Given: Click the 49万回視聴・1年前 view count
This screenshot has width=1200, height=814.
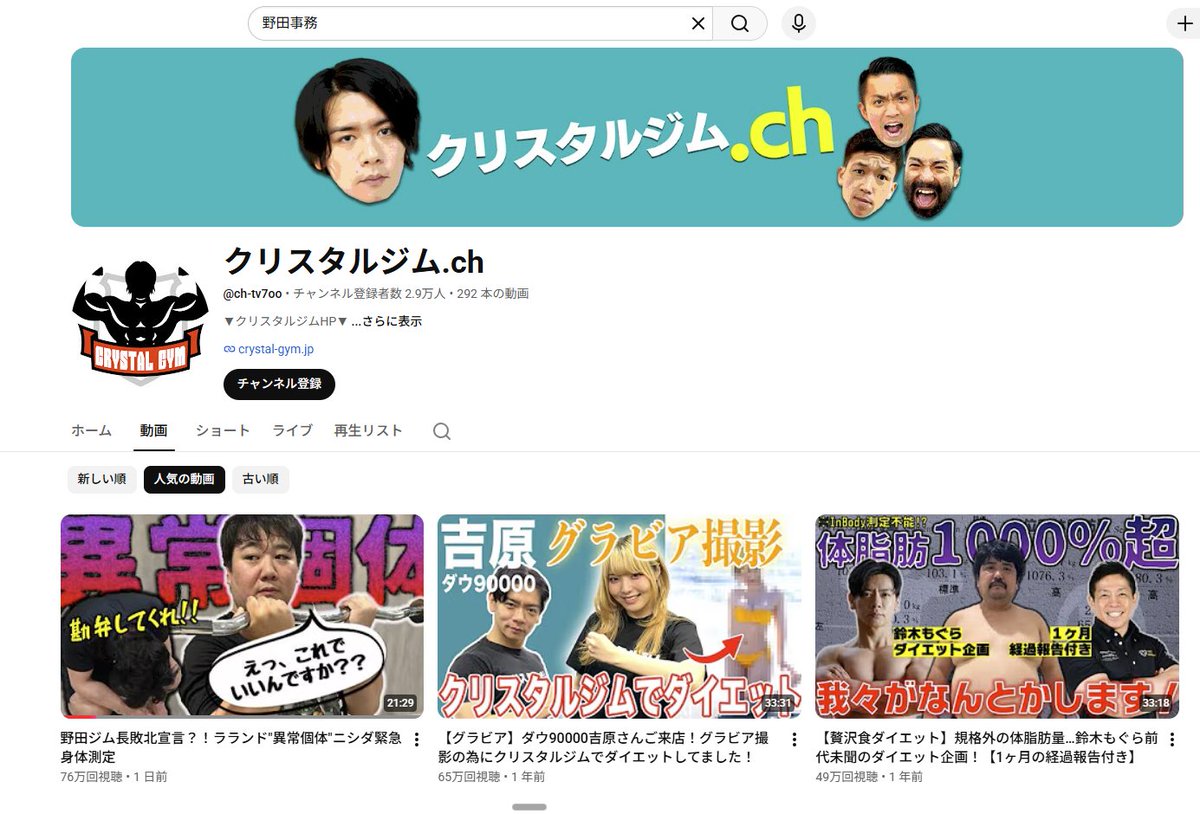Looking at the screenshot, I should [x=868, y=776].
